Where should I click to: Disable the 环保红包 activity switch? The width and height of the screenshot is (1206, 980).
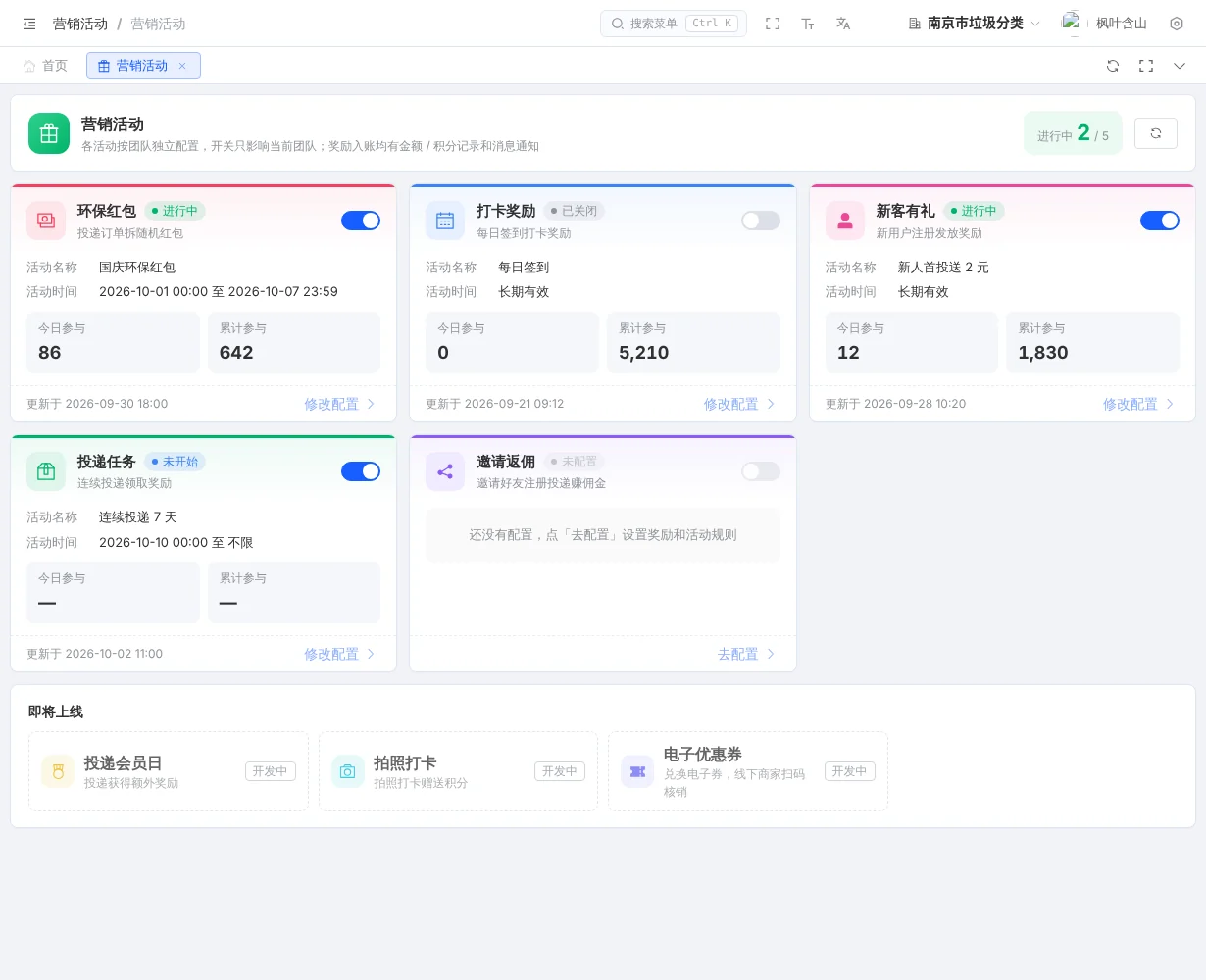361,220
